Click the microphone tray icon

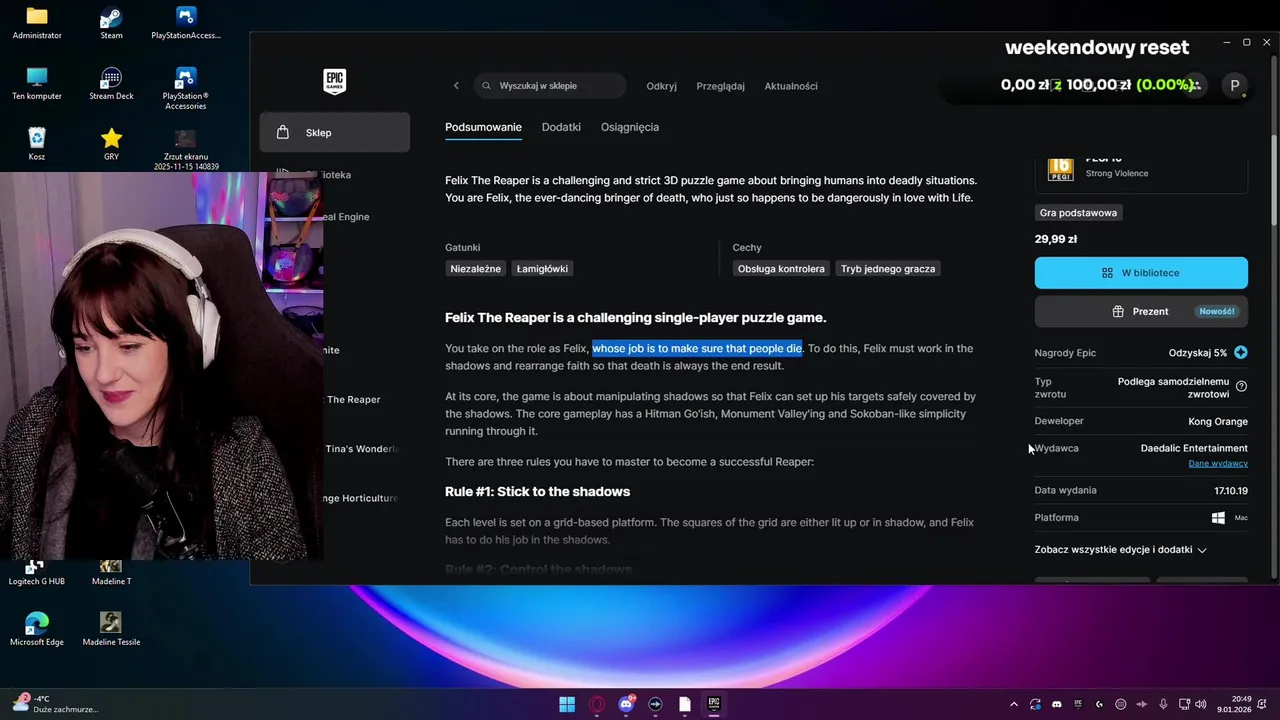[1162, 704]
